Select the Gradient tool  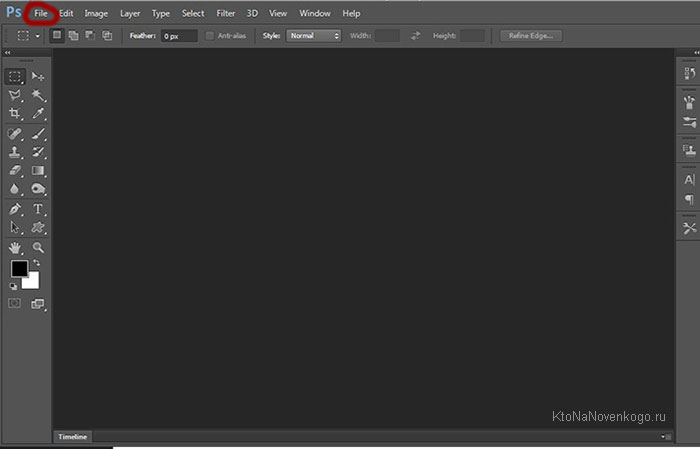(38, 170)
